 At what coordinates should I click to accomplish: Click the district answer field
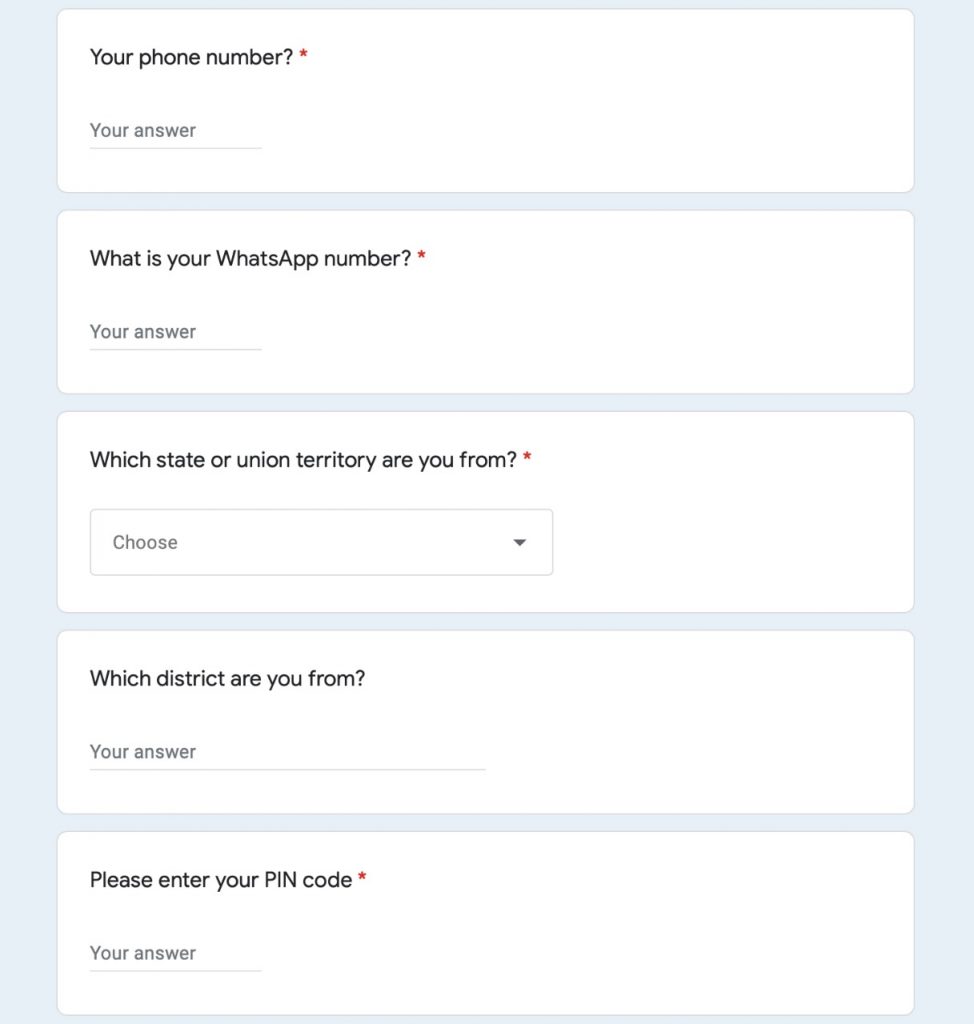click(287, 752)
